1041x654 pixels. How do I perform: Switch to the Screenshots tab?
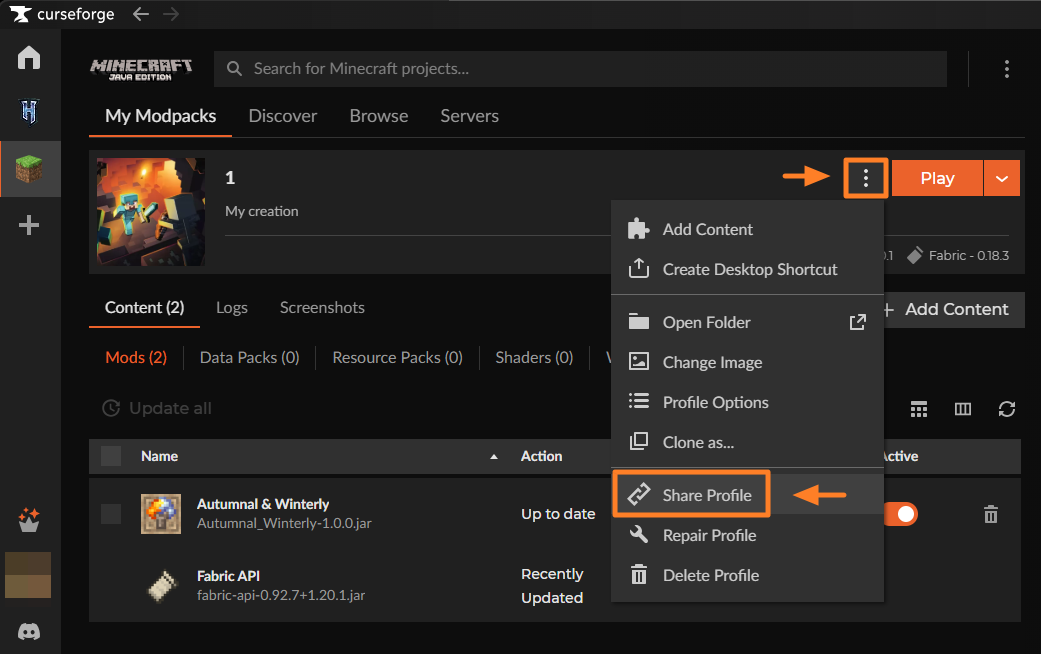[x=322, y=307]
